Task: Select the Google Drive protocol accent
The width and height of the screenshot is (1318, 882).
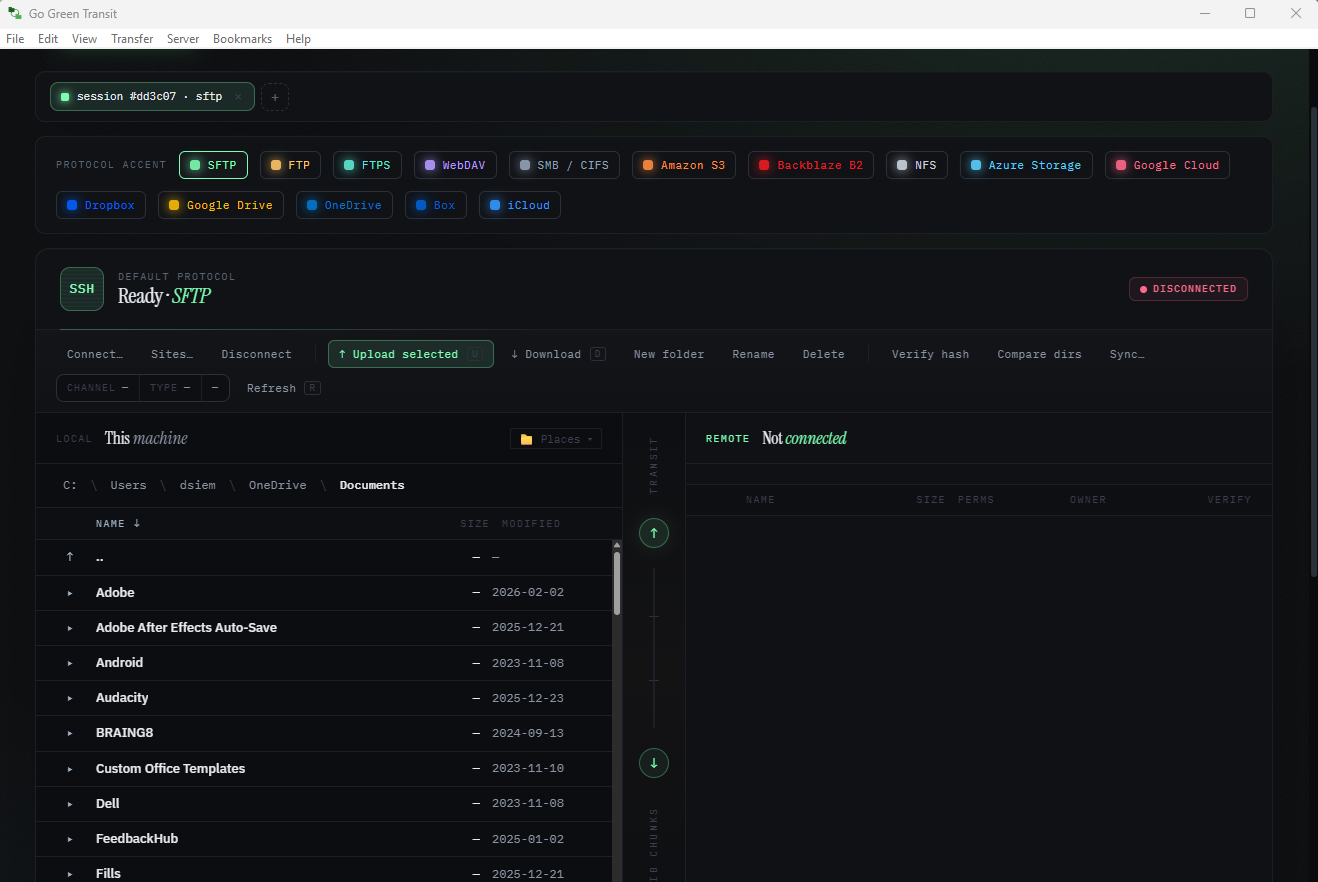Action: pos(221,205)
